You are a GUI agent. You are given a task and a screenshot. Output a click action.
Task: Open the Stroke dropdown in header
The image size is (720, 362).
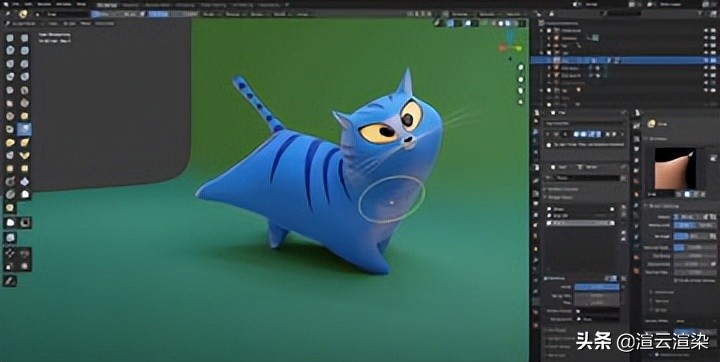pos(259,14)
